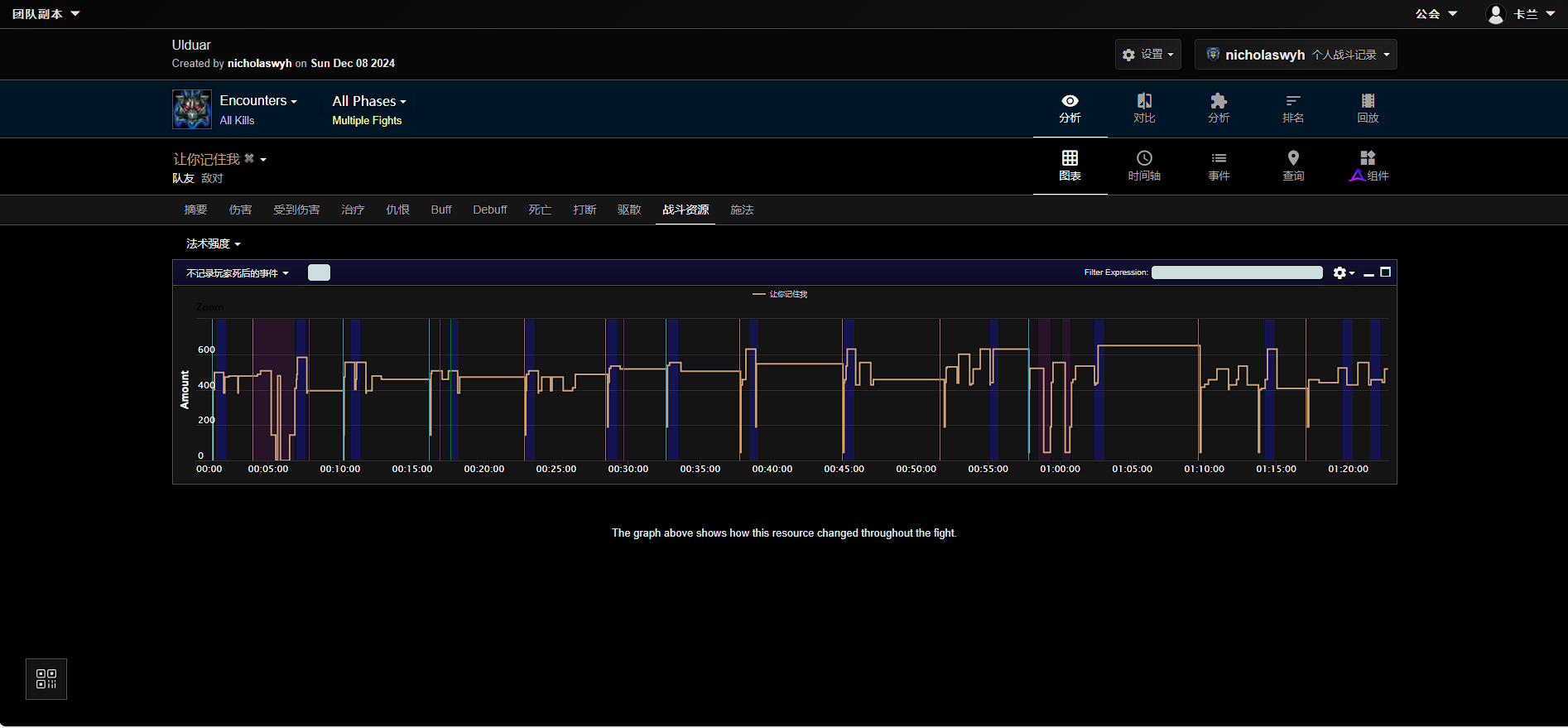Screen dimensions: 1568x728
Task: Click the Ulduar boss thumbnail icon
Action: click(192, 109)
